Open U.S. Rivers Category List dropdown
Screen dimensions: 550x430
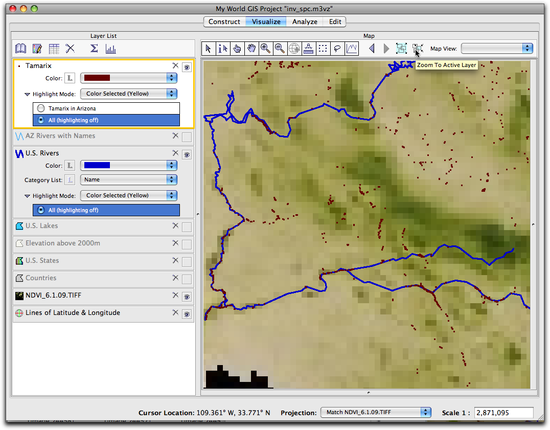tap(129, 180)
